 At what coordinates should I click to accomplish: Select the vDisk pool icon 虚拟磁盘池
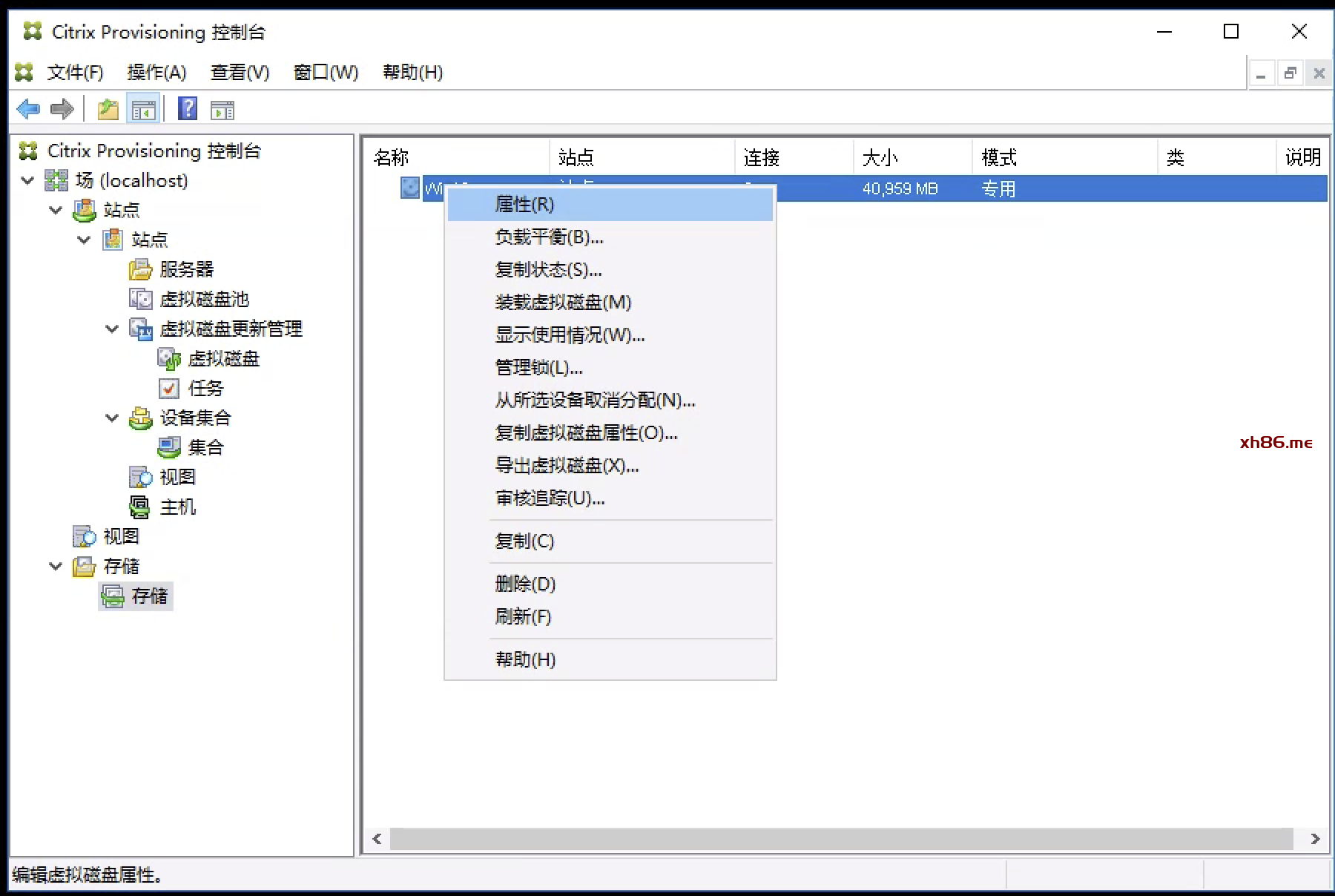pyautogui.click(x=140, y=299)
